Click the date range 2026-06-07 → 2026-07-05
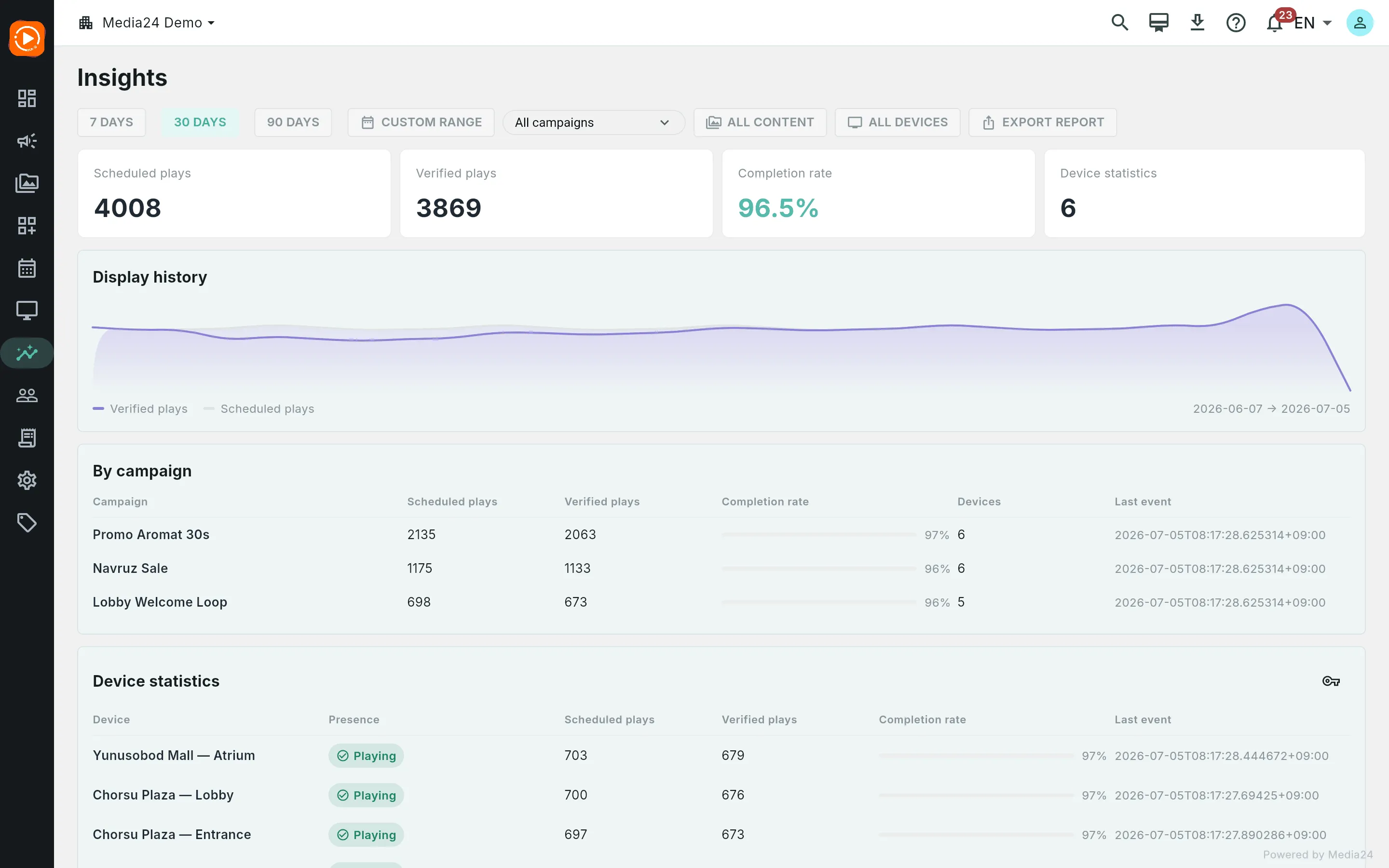This screenshot has width=1389, height=868. [x=1271, y=409]
